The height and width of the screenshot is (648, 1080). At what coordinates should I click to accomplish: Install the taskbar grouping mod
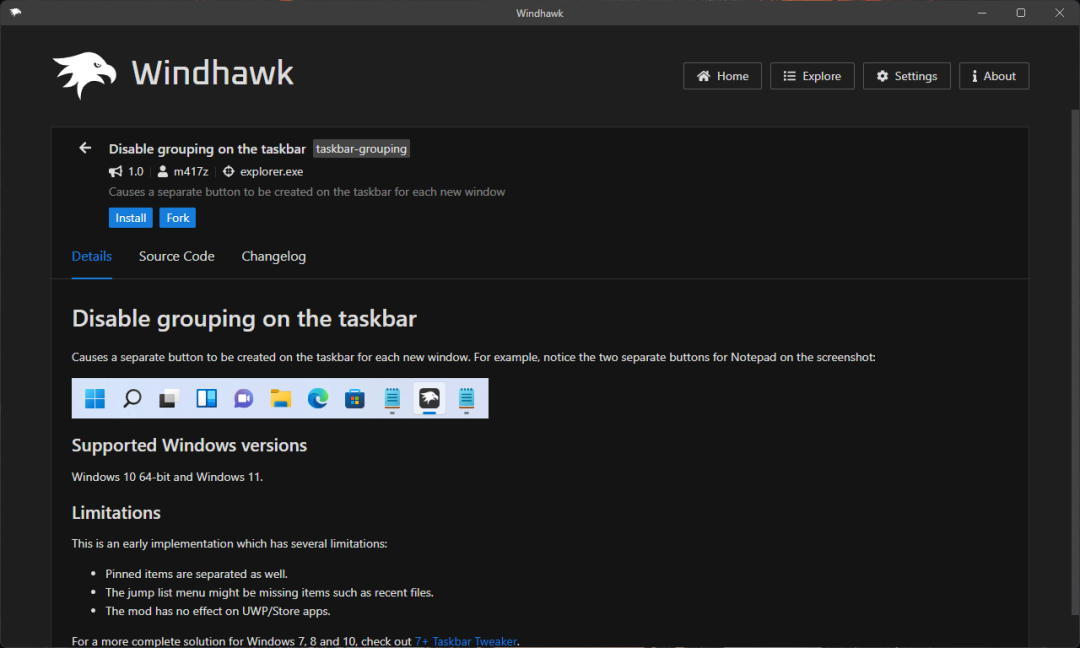tap(130, 218)
